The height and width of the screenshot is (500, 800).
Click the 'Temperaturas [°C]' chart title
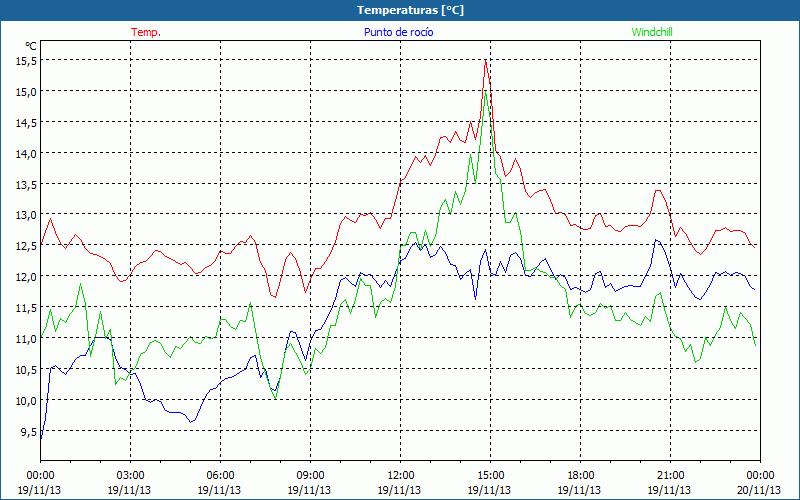(x=410, y=10)
